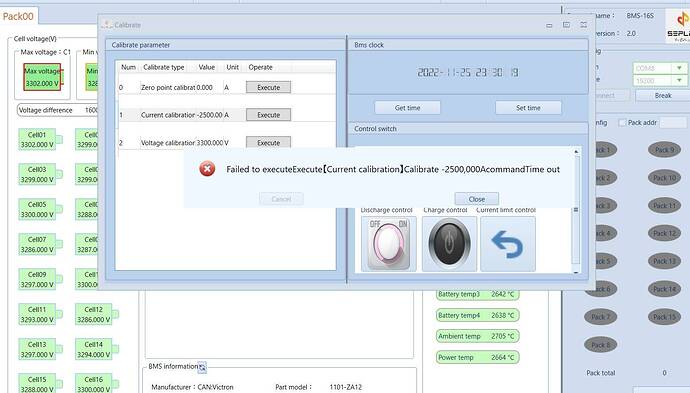Select the Pack 15 indicator

[x=664, y=317]
